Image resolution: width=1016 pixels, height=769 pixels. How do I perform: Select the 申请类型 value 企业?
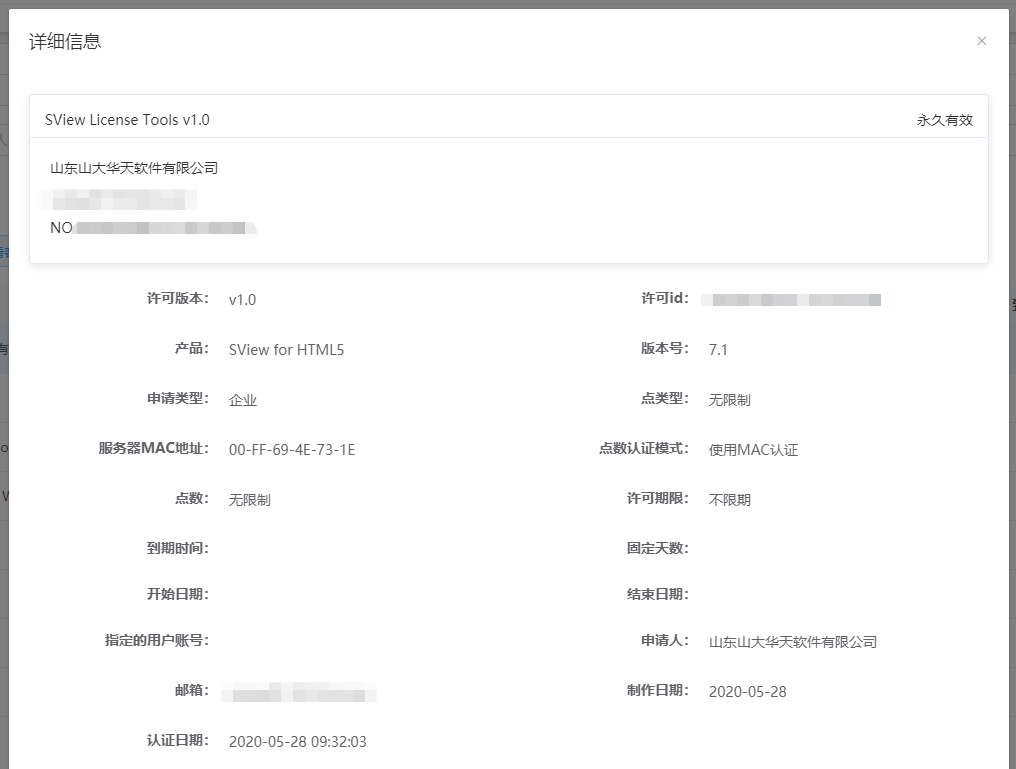[x=243, y=400]
